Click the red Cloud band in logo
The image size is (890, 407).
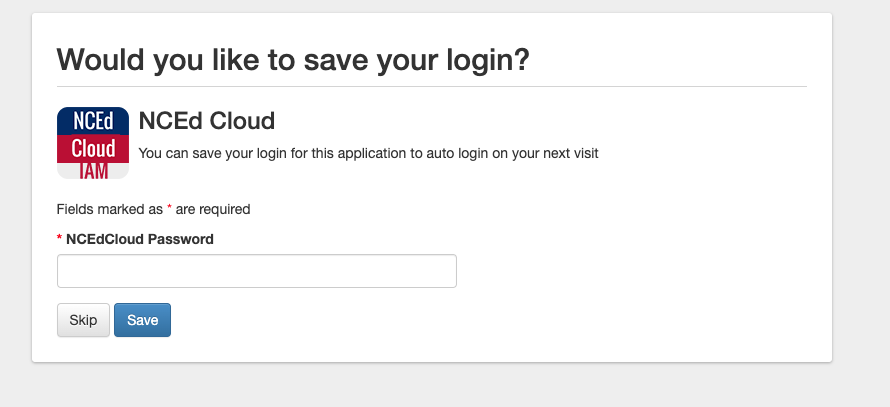click(x=93, y=148)
